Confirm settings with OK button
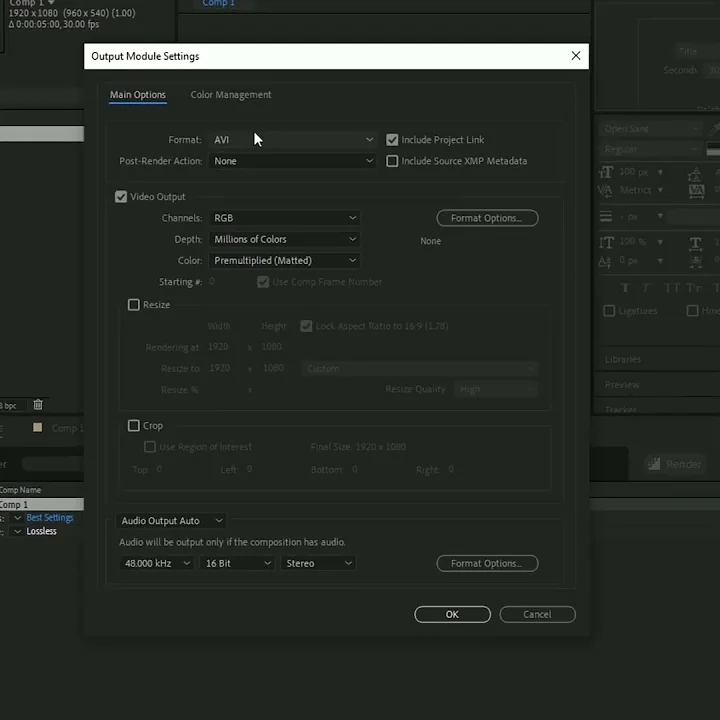Image resolution: width=720 pixels, height=720 pixels. 452,614
